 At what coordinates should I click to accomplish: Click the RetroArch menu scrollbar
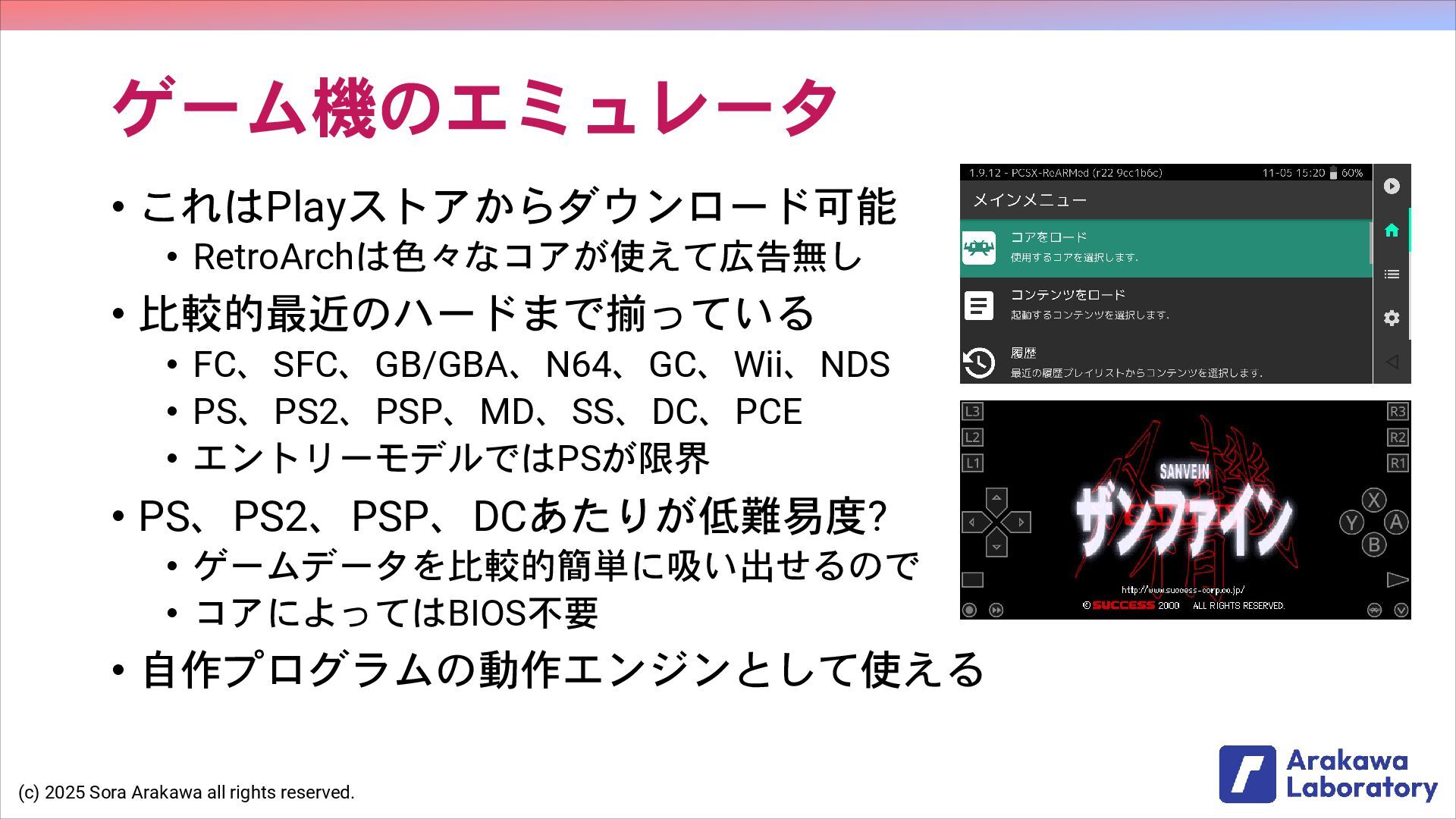pos(1370,243)
